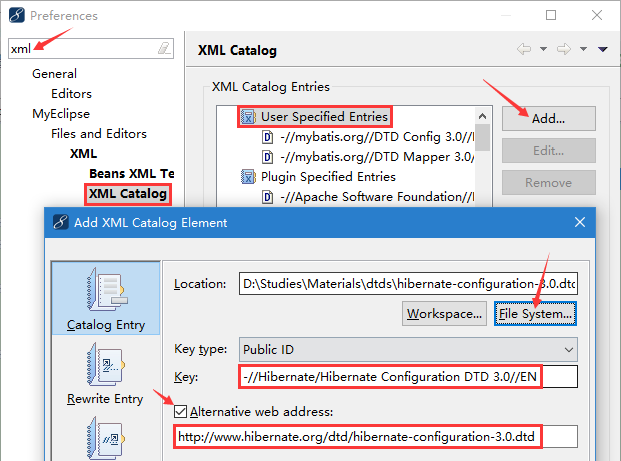Screen dimensions: 621x461
Task: Go back using the left arrow icon
Action: pyautogui.click(x=524, y=49)
